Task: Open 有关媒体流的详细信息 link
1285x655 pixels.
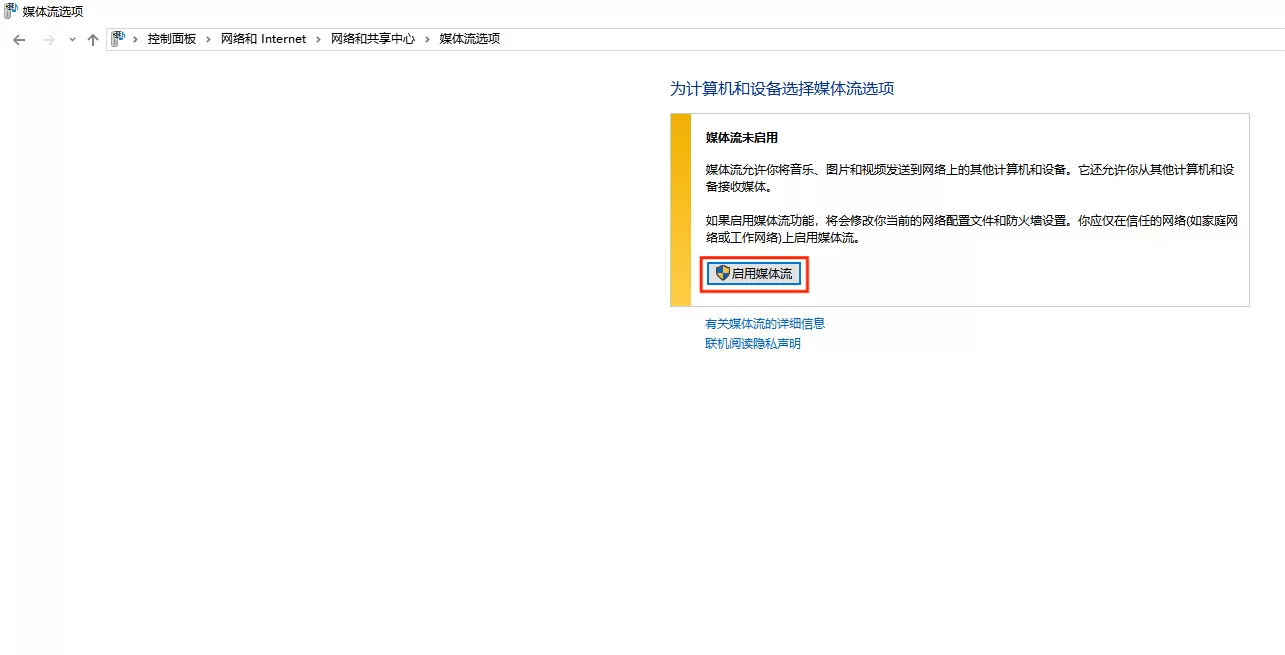Action: (x=765, y=324)
